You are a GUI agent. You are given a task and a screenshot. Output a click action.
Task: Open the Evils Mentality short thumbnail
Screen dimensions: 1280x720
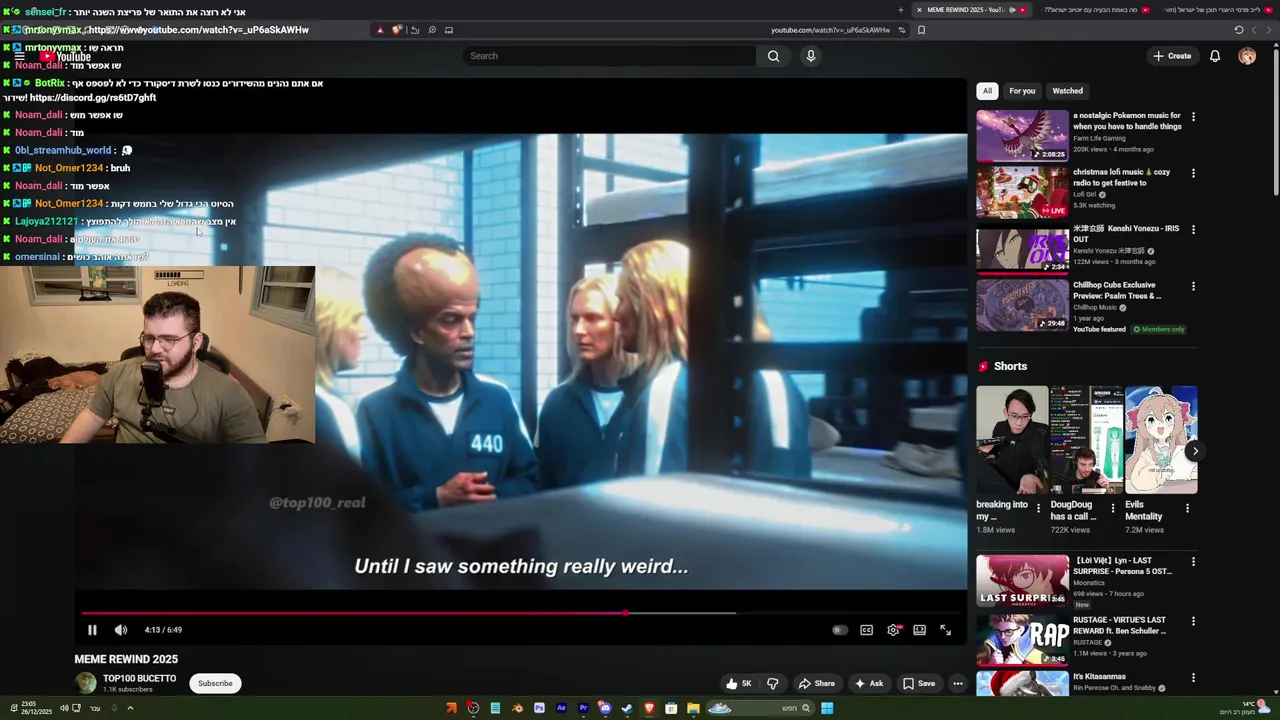(x=1161, y=440)
